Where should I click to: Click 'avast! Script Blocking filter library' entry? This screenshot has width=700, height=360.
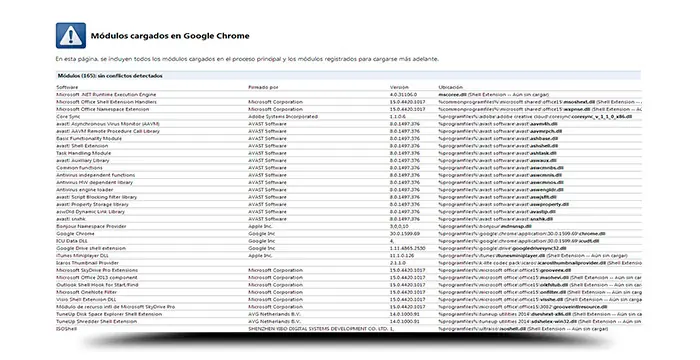coord(96,197)
